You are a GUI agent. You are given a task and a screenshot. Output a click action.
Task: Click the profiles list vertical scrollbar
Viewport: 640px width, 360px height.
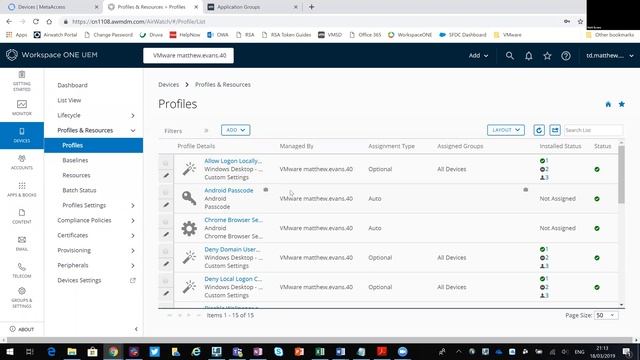621,175
